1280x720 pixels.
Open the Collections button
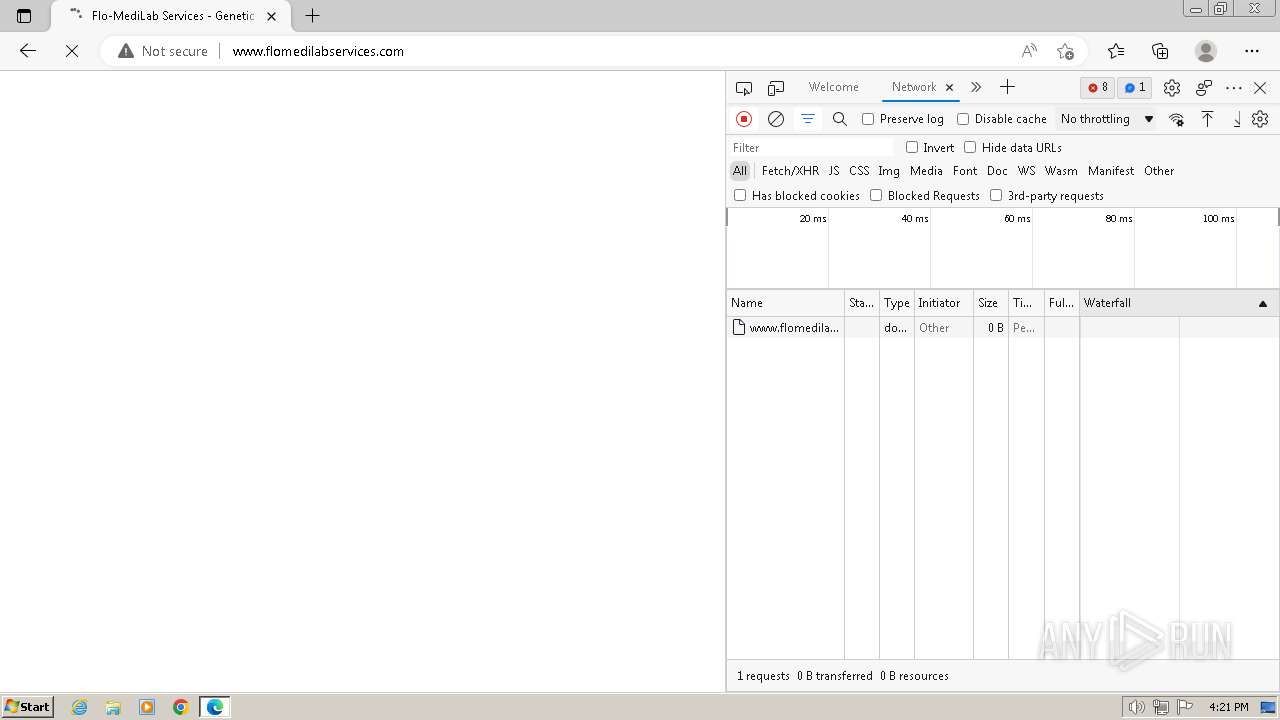tap(1160, 51)
